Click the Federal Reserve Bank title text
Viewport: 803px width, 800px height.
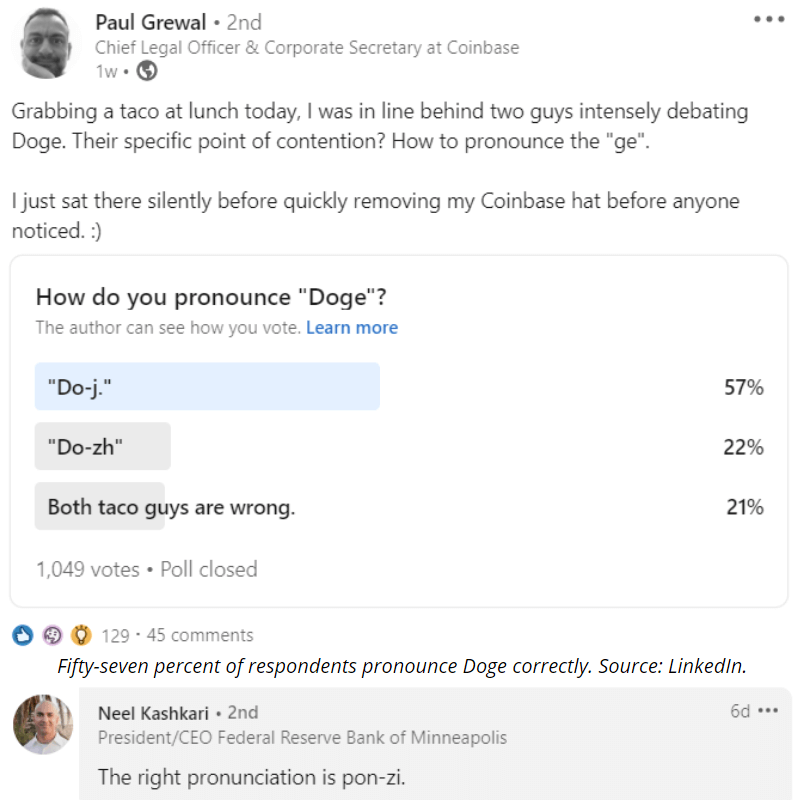302,738
